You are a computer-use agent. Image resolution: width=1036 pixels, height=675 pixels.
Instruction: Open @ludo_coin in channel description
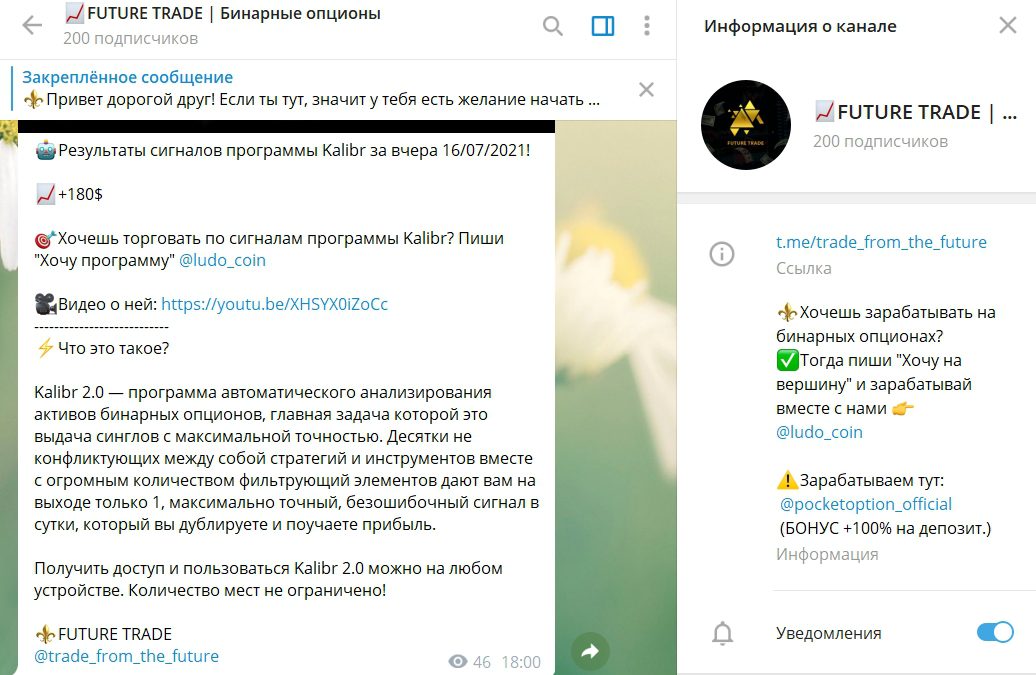pyautogui.click(x=819, y=432)
